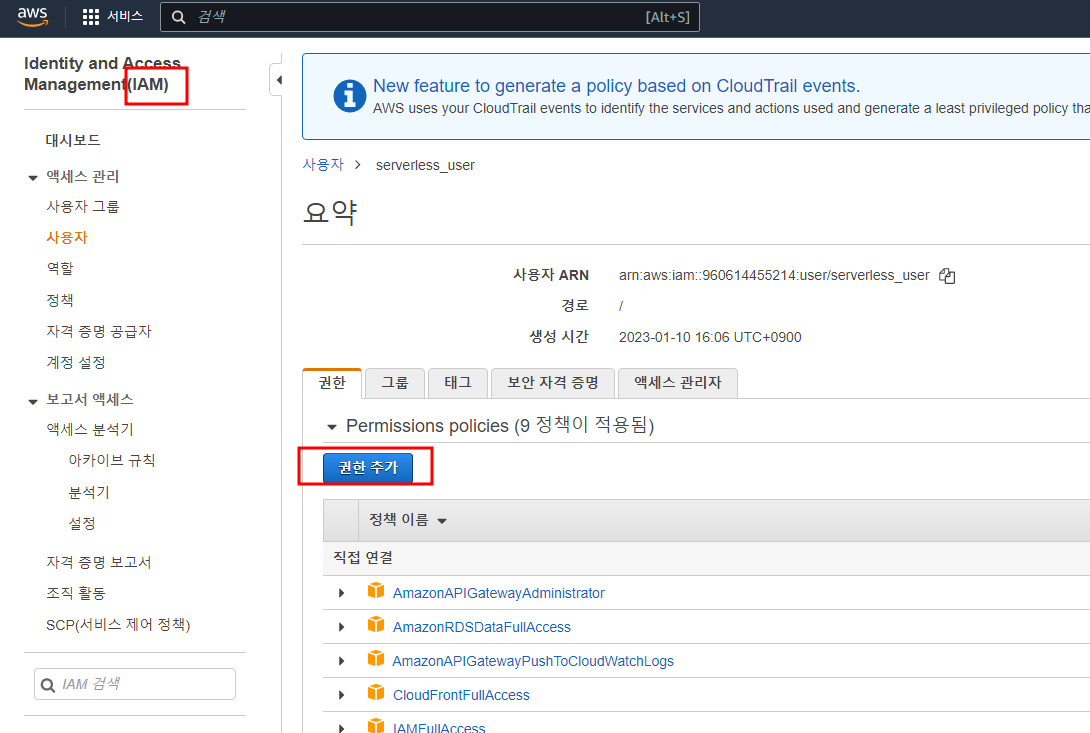Focus the top 검색 input field
Viewport: 1090px width, 733px height.
point(430,17)
